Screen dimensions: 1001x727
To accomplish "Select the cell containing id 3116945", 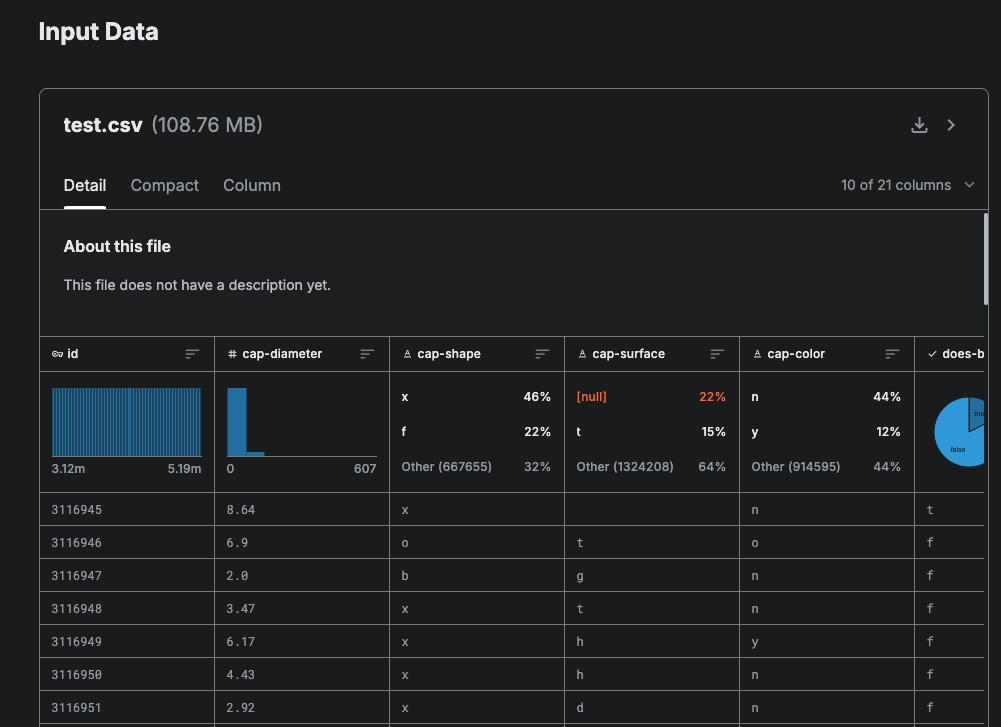I will (x=77, y=510).
